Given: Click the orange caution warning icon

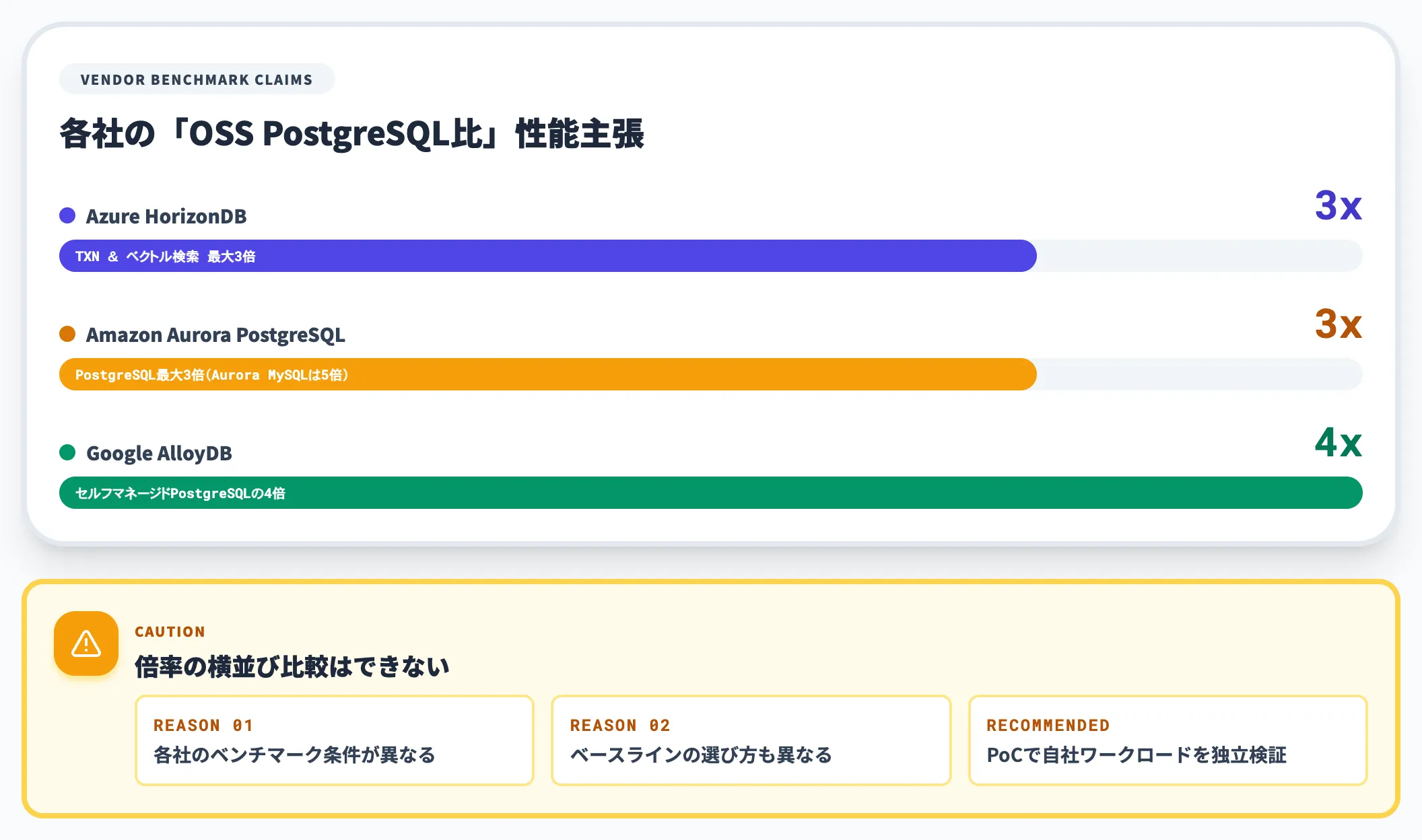Looking at the screenshot, I should (x=86, y=643).
